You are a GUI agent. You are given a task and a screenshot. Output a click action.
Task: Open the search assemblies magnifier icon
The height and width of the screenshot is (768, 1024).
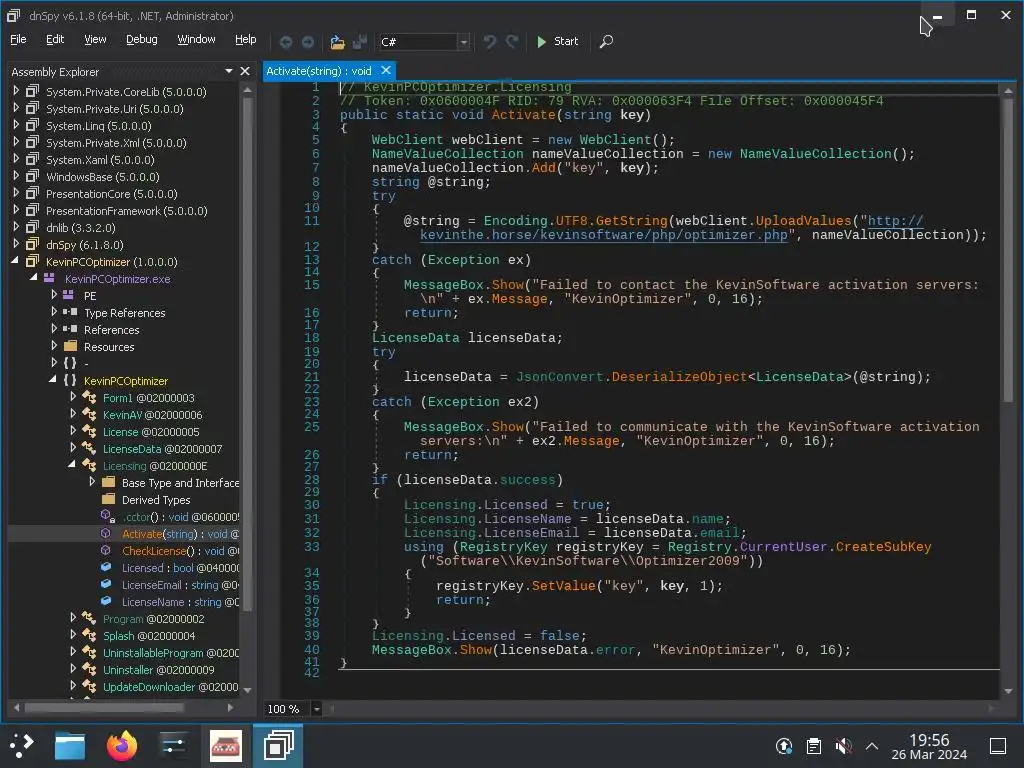606,42
